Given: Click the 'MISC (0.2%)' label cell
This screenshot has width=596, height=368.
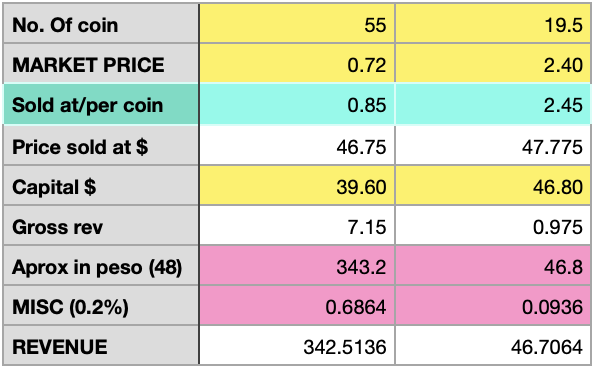Looking at the screenshot, I should pos(101,305).
